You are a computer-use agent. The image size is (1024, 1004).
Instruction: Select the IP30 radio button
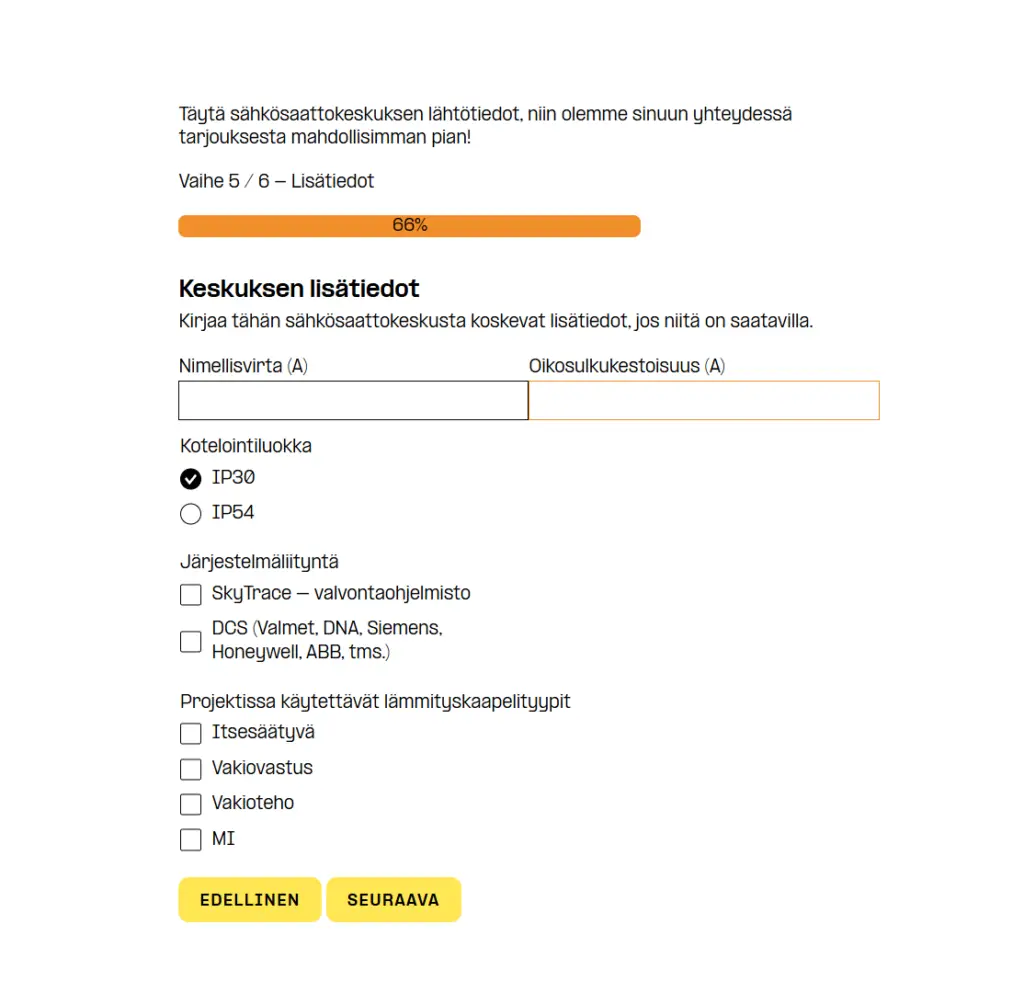(191, 479)
